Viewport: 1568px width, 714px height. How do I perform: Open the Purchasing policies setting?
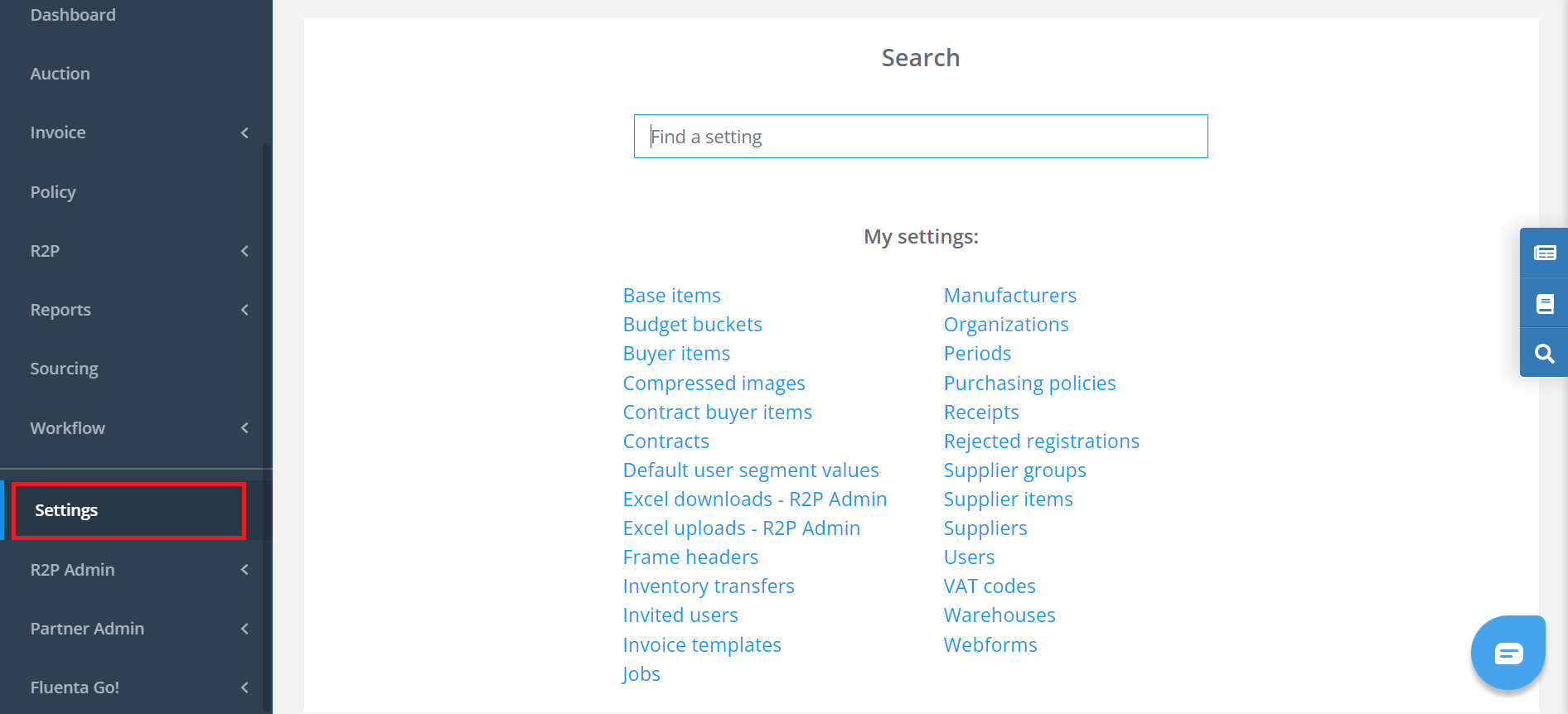tap(1029, 384)
